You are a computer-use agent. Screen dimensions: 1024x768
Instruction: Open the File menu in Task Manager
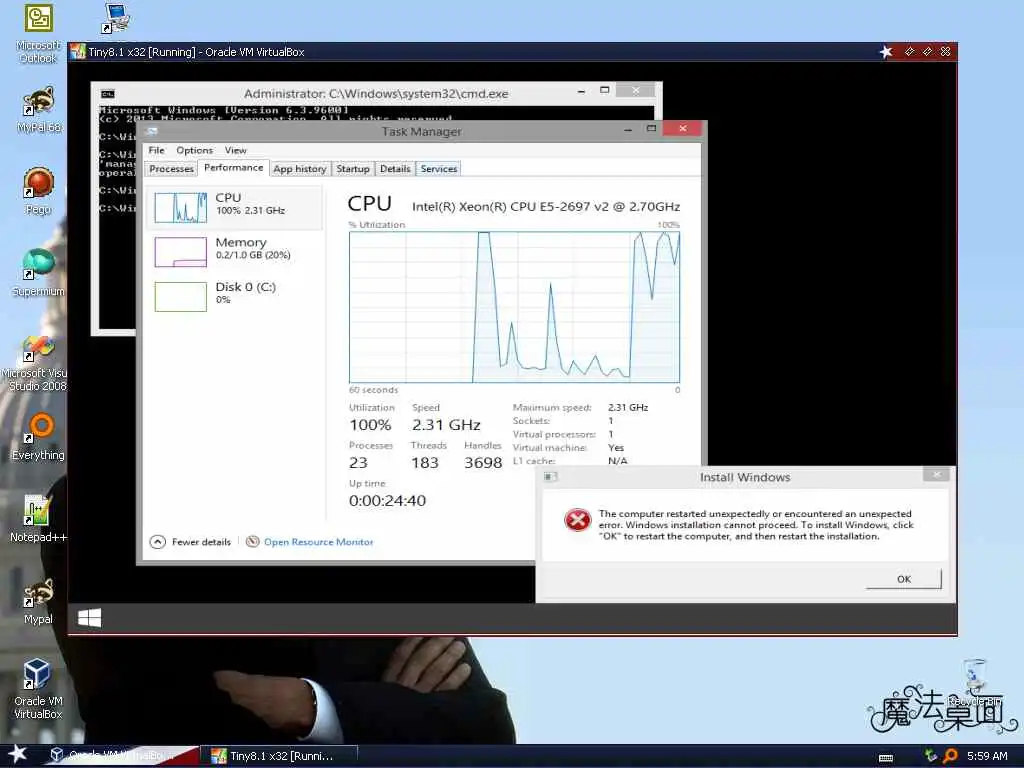pos(156,150)
